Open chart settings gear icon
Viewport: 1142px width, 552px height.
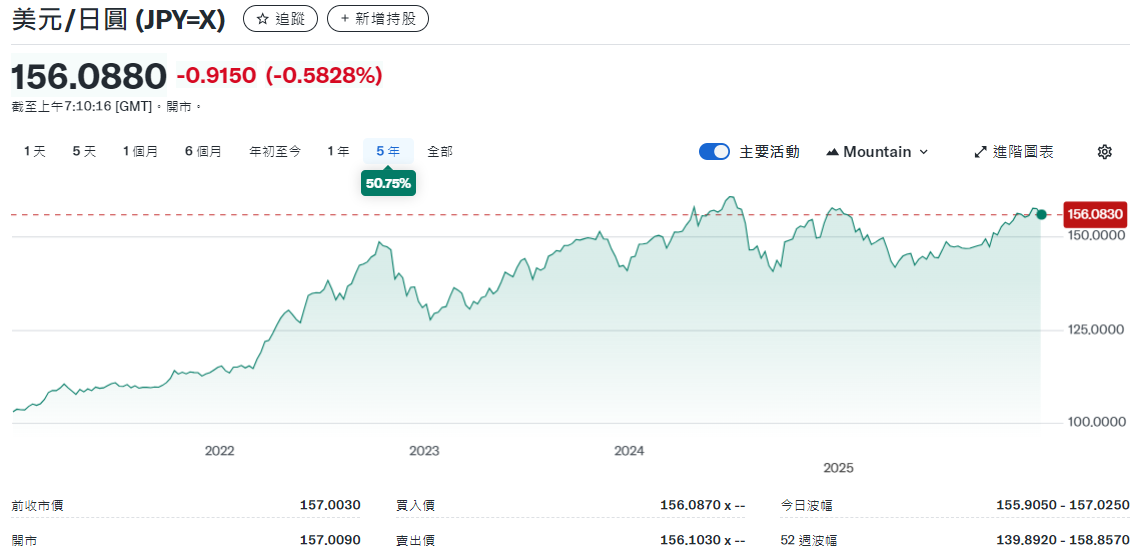1104,152
